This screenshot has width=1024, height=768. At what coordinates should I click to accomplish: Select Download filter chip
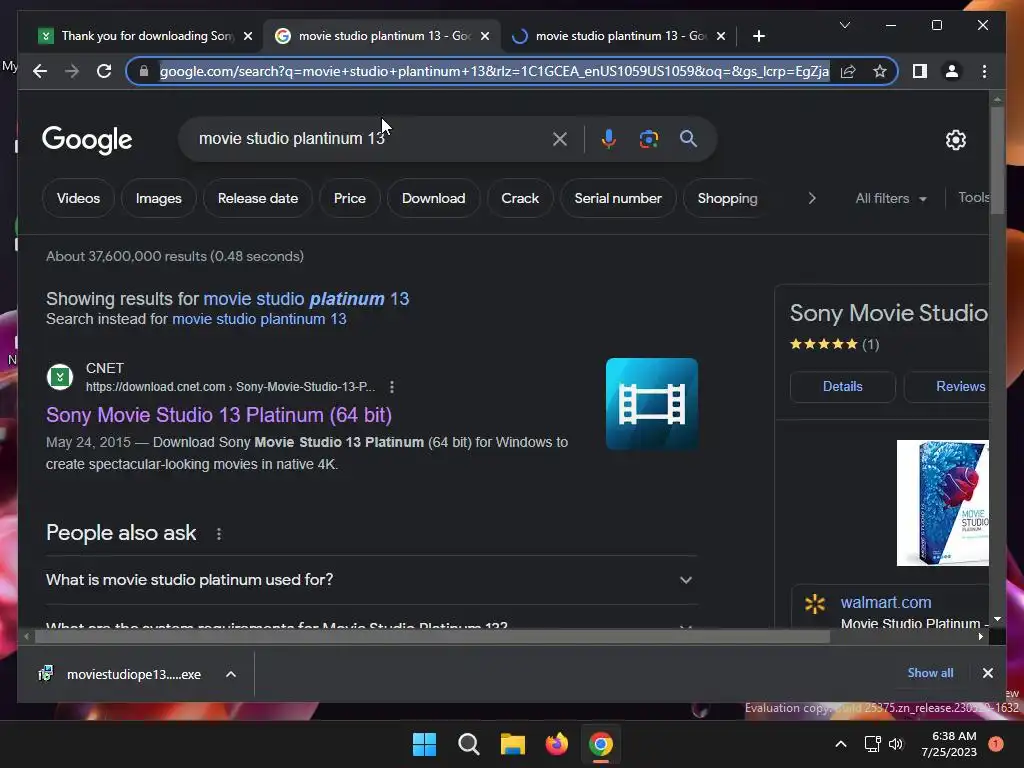[x=434, y=198]
